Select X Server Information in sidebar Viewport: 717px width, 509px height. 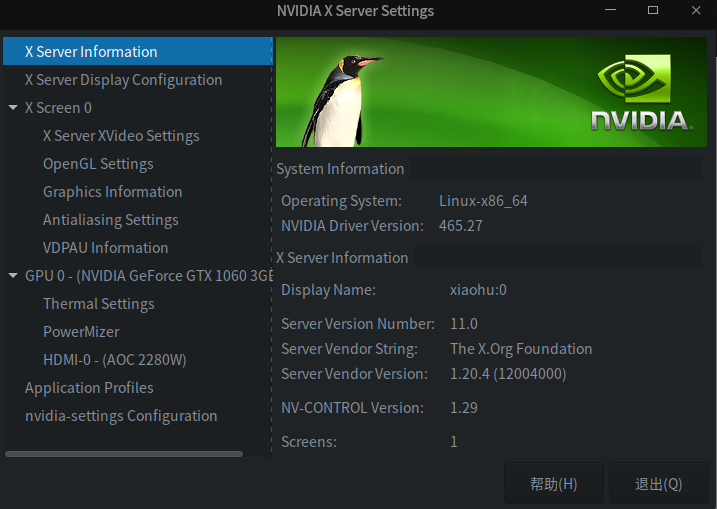[91, 51]
